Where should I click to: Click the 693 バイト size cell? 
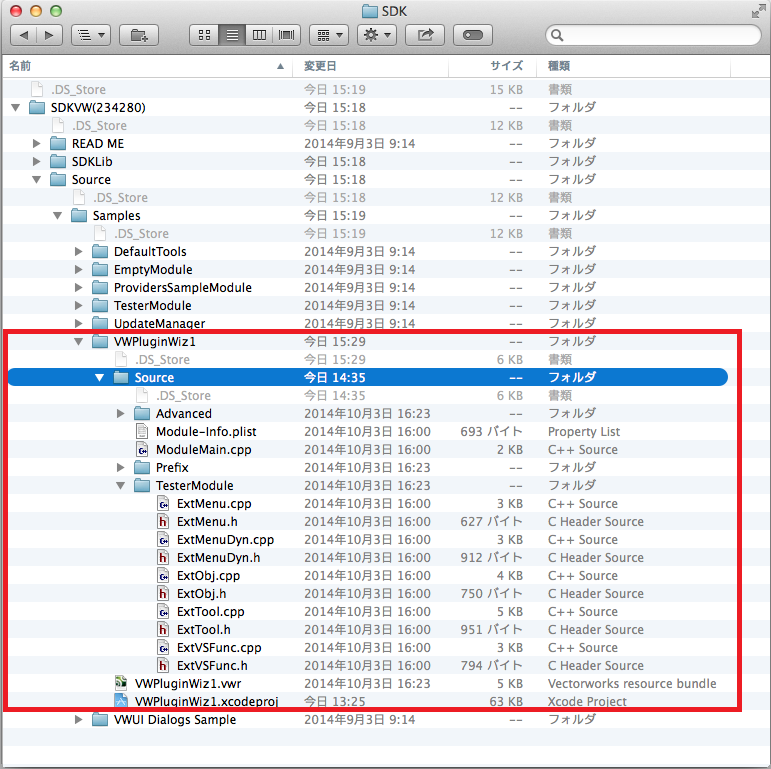(491, 432)
